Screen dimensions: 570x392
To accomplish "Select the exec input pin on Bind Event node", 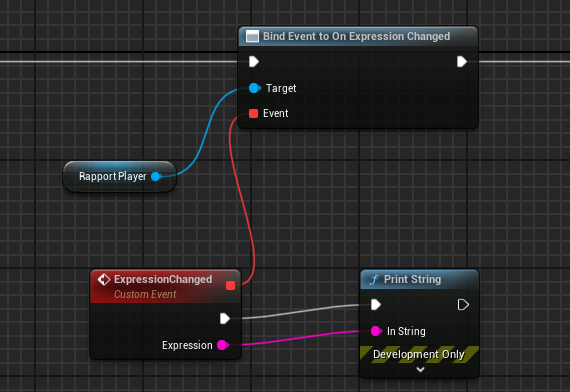I will [x=254, y=62].
